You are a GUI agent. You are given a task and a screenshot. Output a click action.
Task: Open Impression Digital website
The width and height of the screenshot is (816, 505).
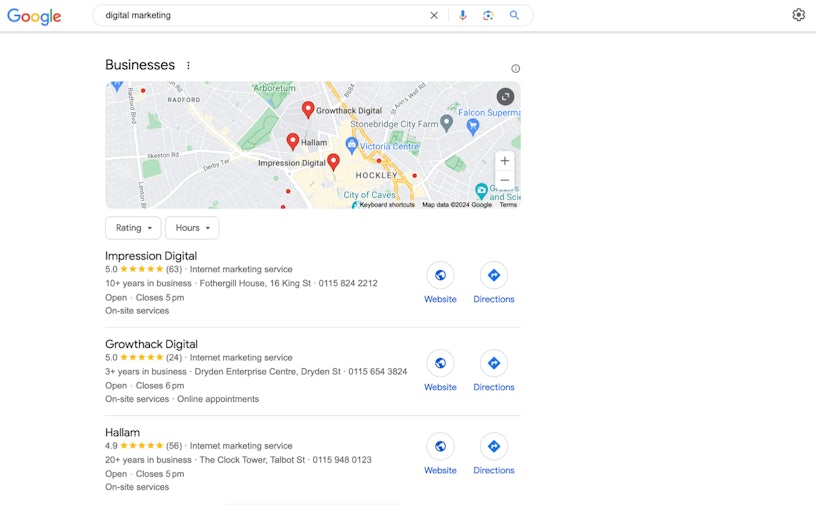point(440,282)
